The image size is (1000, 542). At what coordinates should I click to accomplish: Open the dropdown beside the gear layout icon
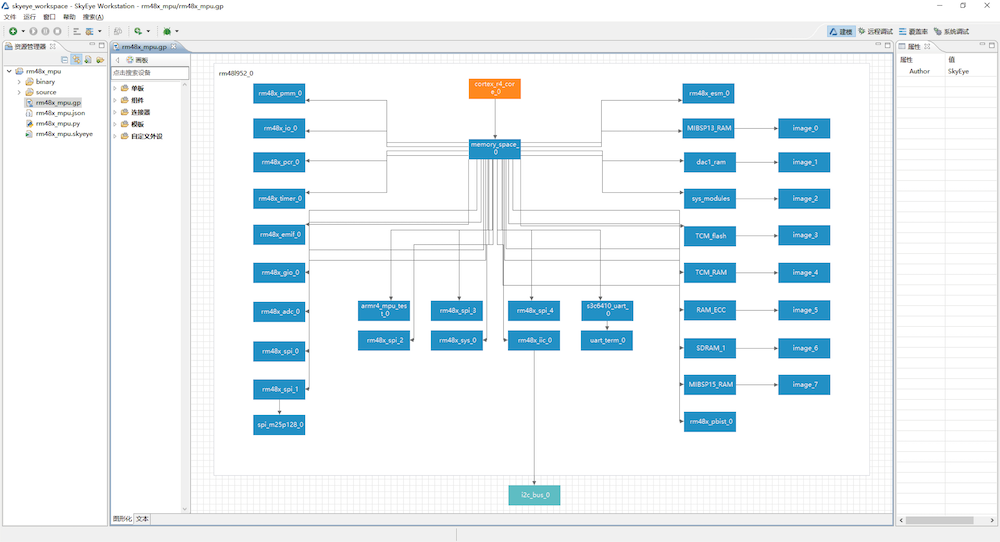(99, 31)
